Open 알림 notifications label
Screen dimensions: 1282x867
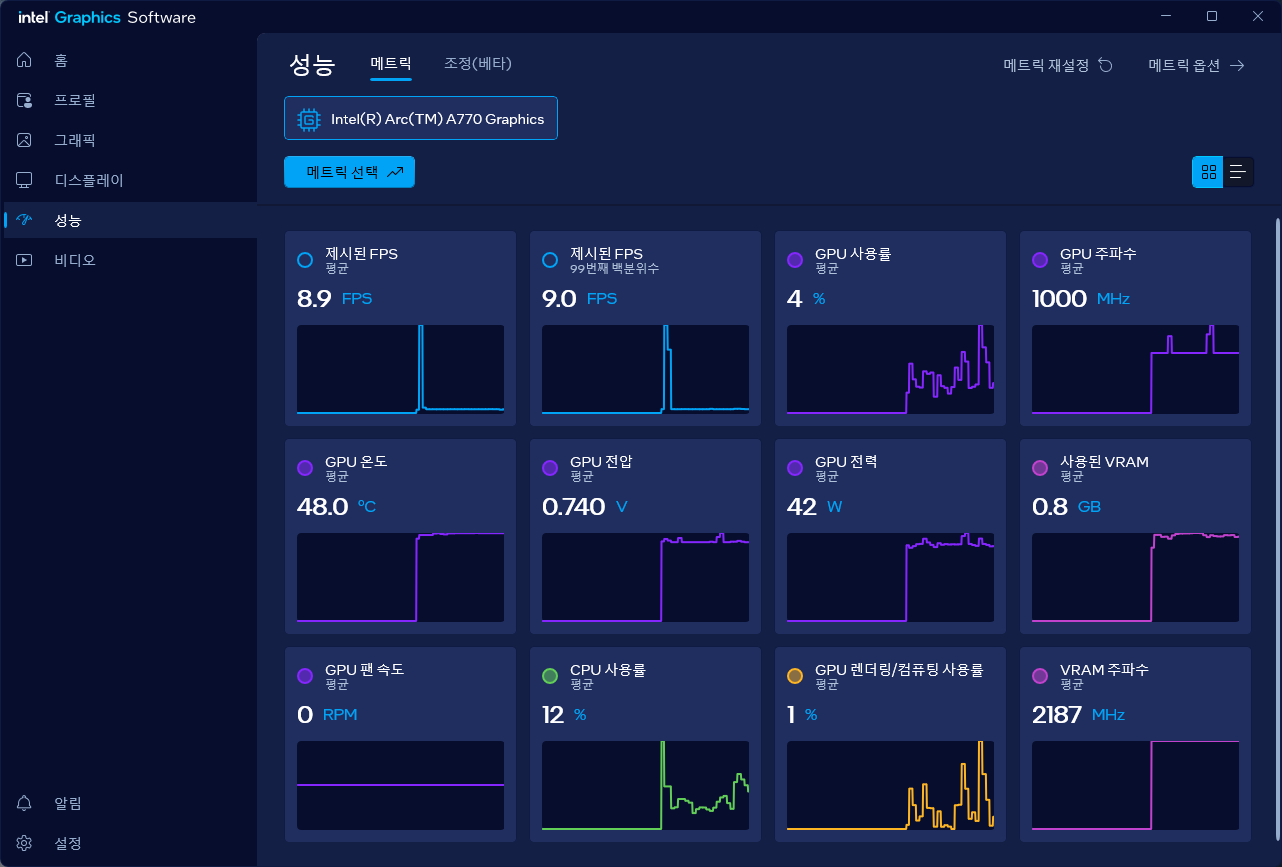coord(68,803)
